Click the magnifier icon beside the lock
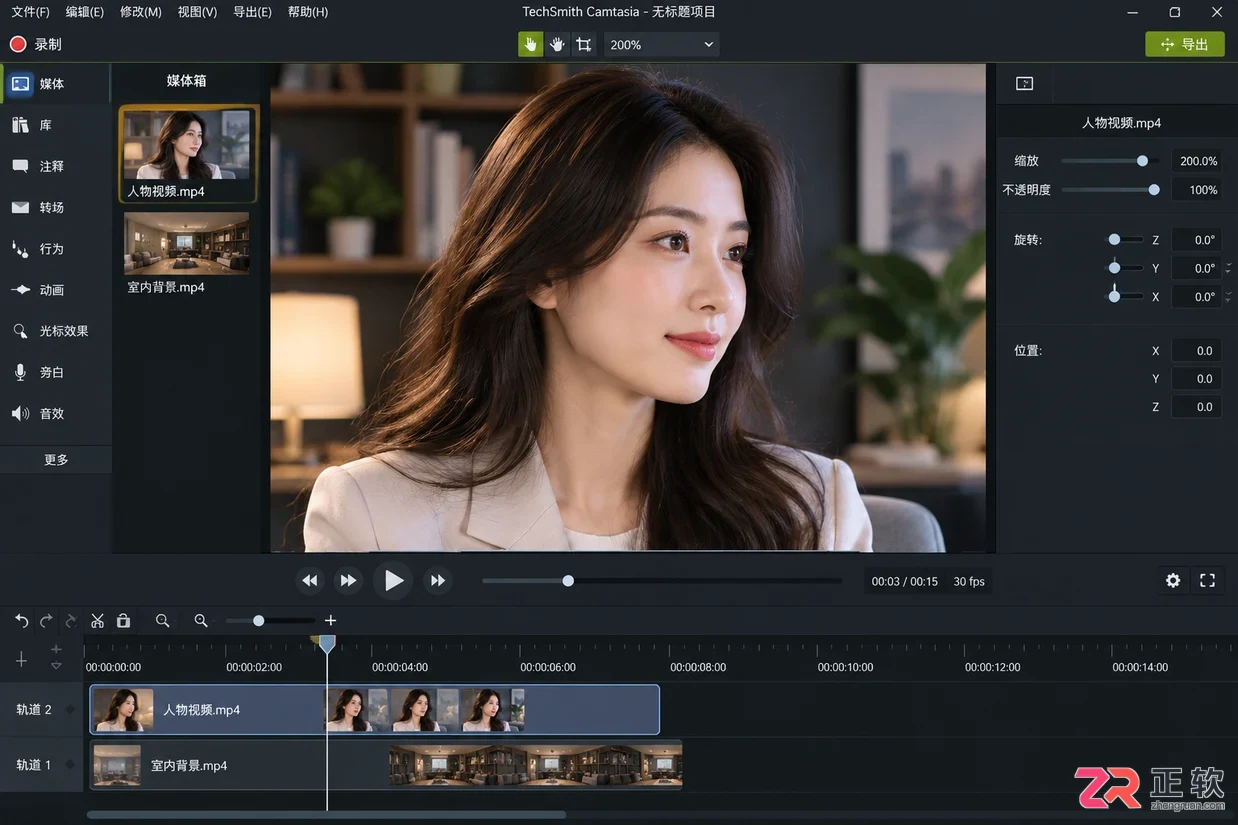Viewport: 1238px width, 825px height. (x=162, y=621)
